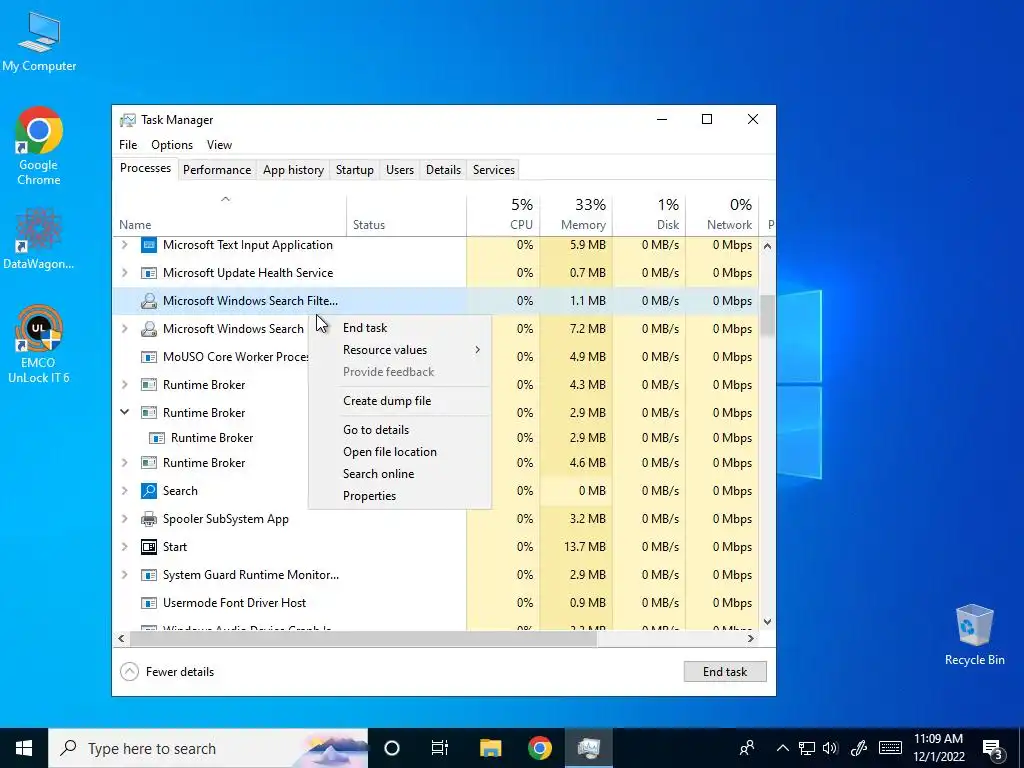Click Microsoft Windows Search Filter icon
1024x768 pixels.
[149, 301]
